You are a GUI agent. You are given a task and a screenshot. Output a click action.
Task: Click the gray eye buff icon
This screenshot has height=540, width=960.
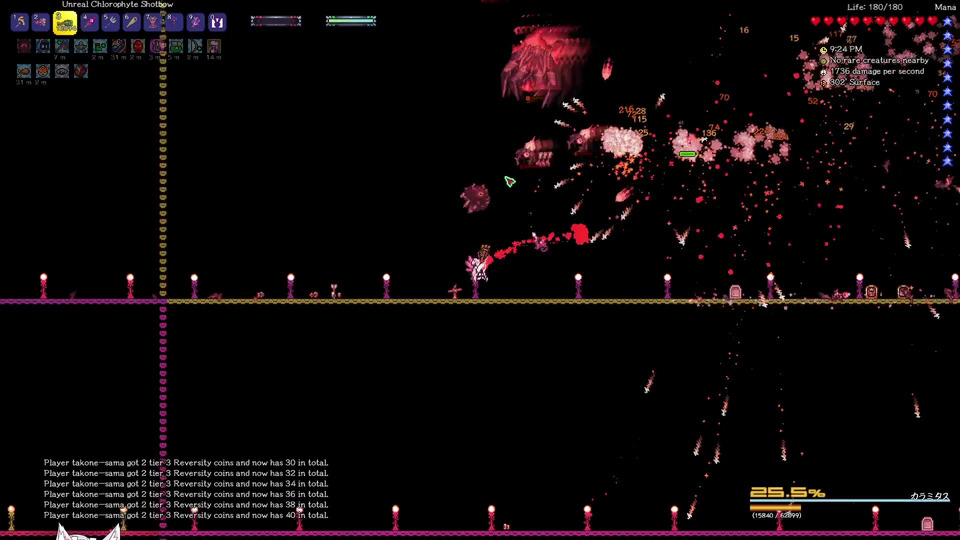(62, 71)
